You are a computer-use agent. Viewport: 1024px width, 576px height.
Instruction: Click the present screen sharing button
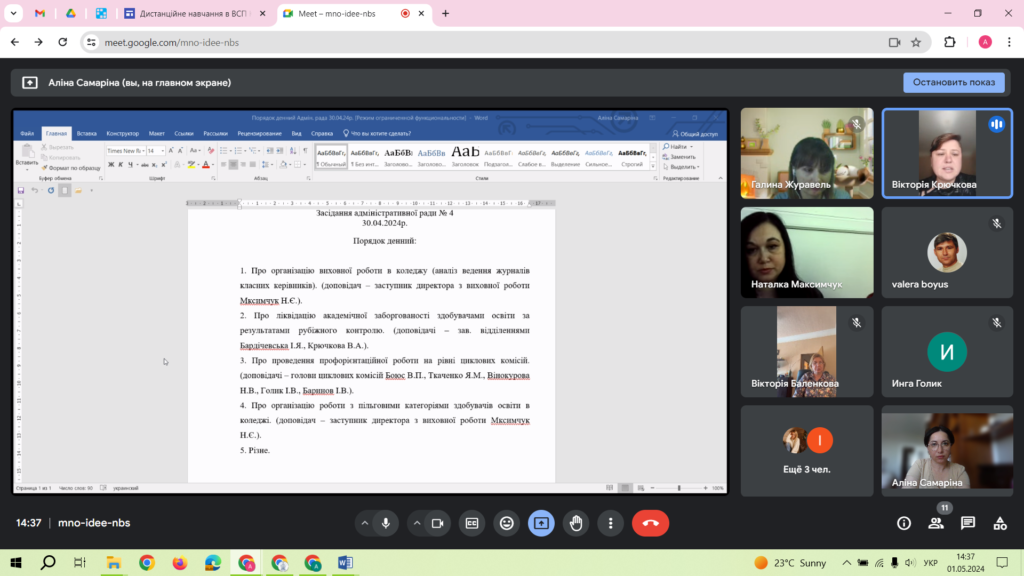tap(541, 523)
